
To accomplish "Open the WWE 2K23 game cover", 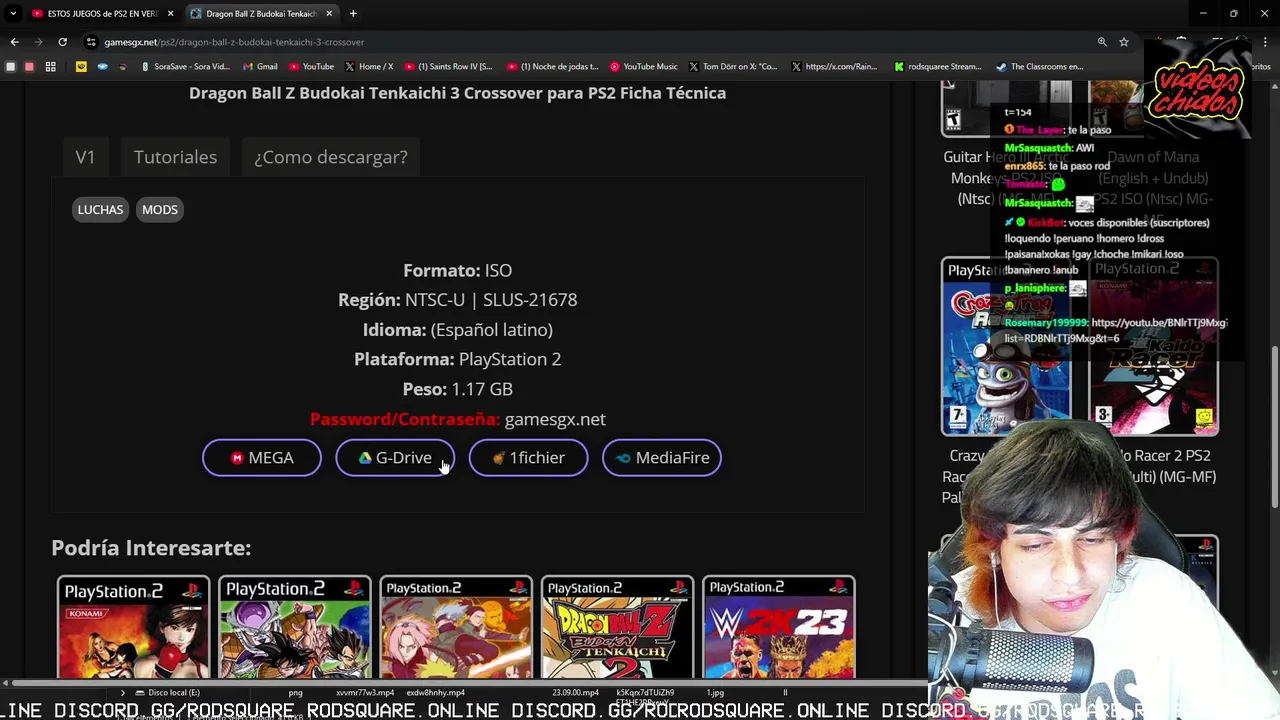I will coord(778,627).
